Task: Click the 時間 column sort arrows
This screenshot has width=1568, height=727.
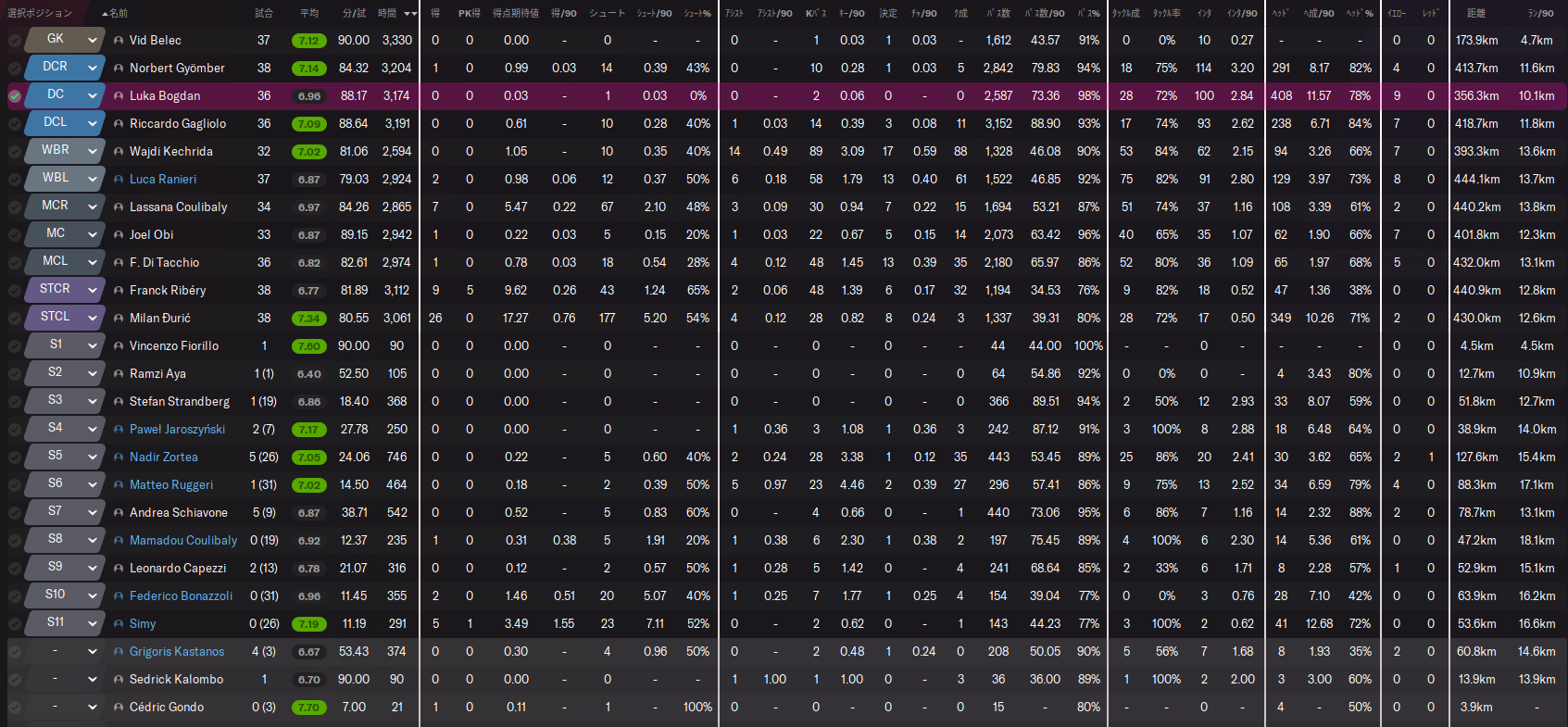Action: (408, 14)
